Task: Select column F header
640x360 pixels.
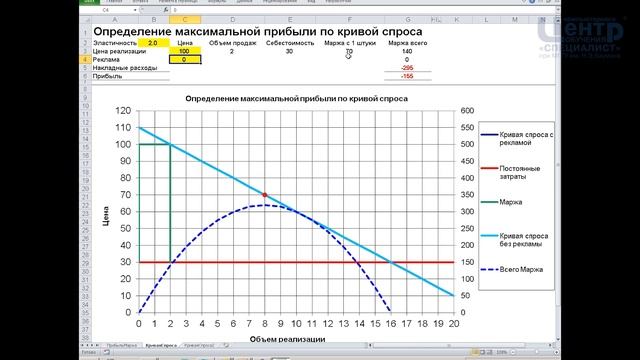Action: (x=350, y=20)
